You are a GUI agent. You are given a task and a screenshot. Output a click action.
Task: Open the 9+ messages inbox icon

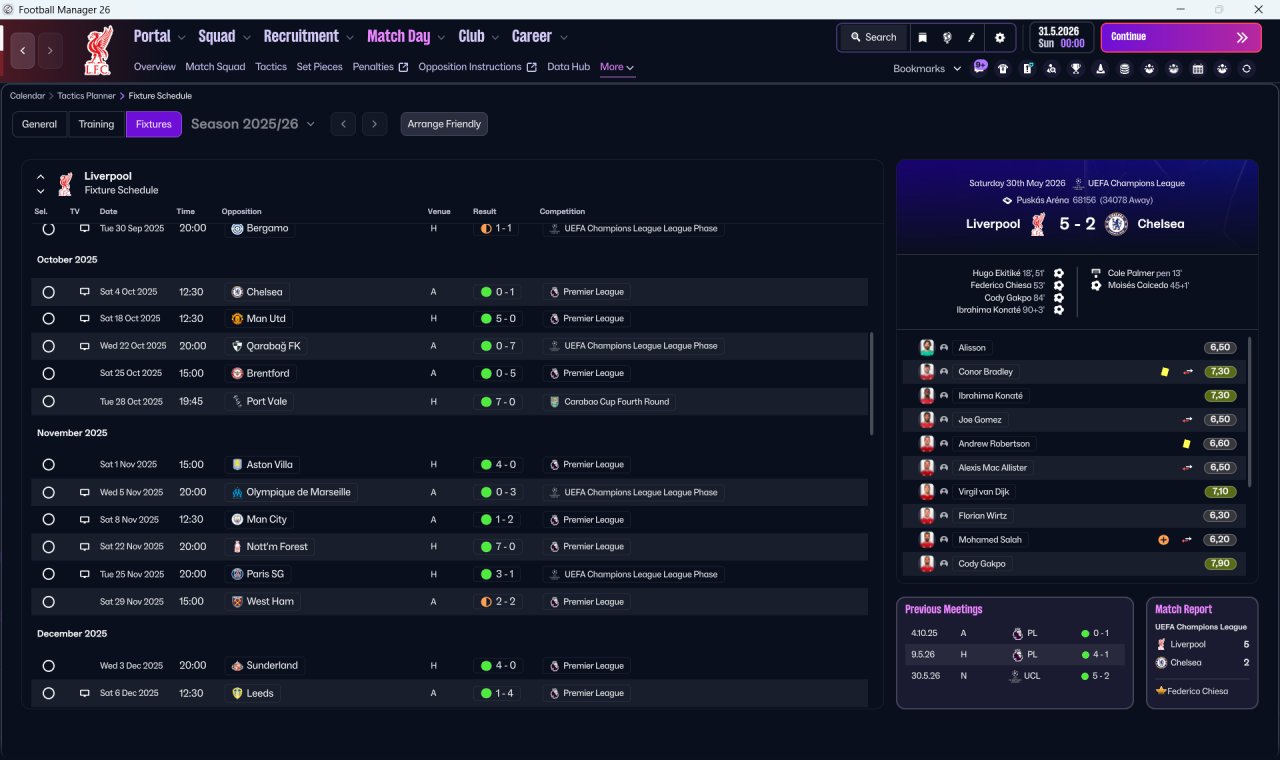pos(980,67)
